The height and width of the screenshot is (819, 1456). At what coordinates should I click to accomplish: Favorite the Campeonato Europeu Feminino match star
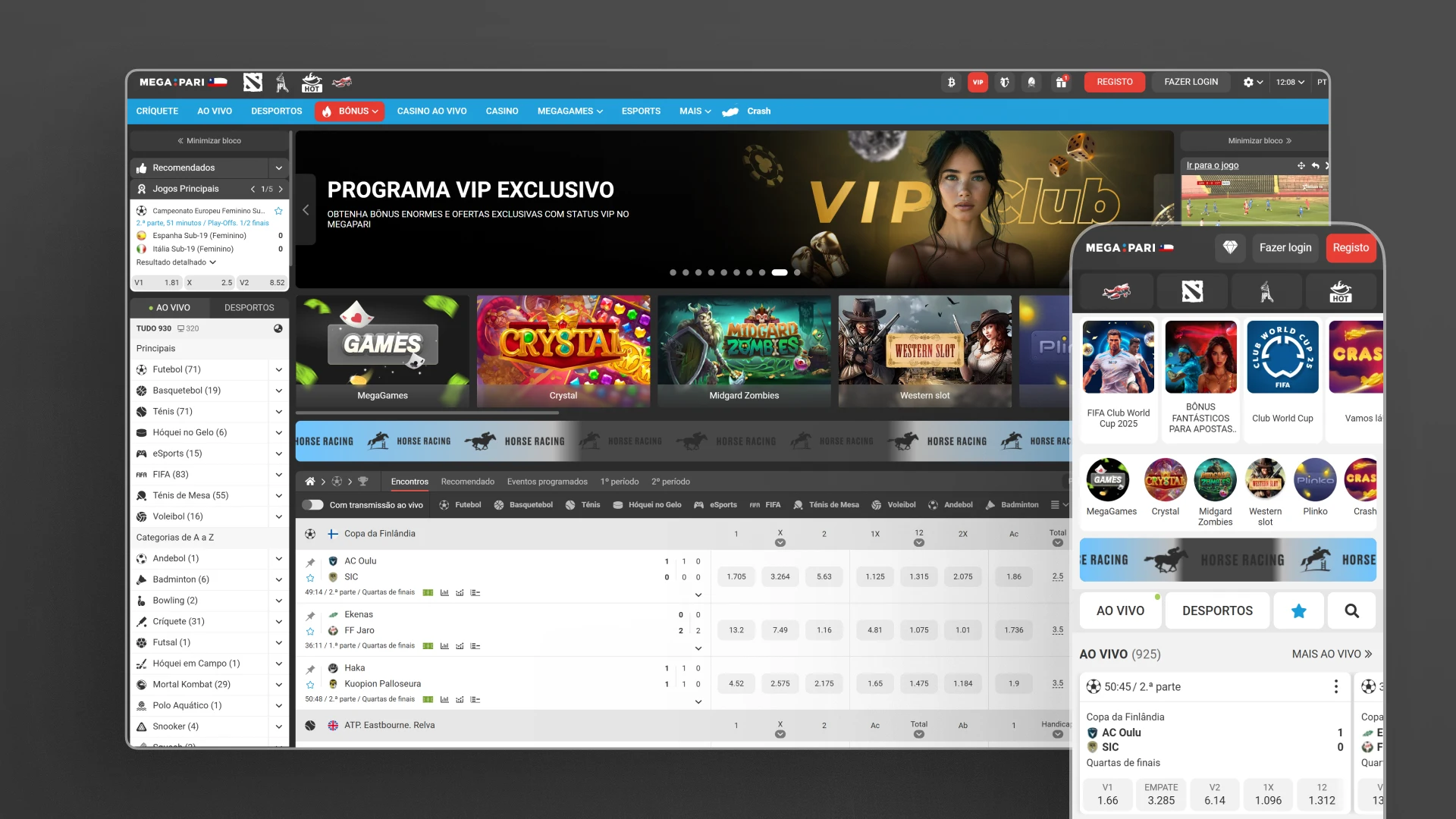[278, 211]
